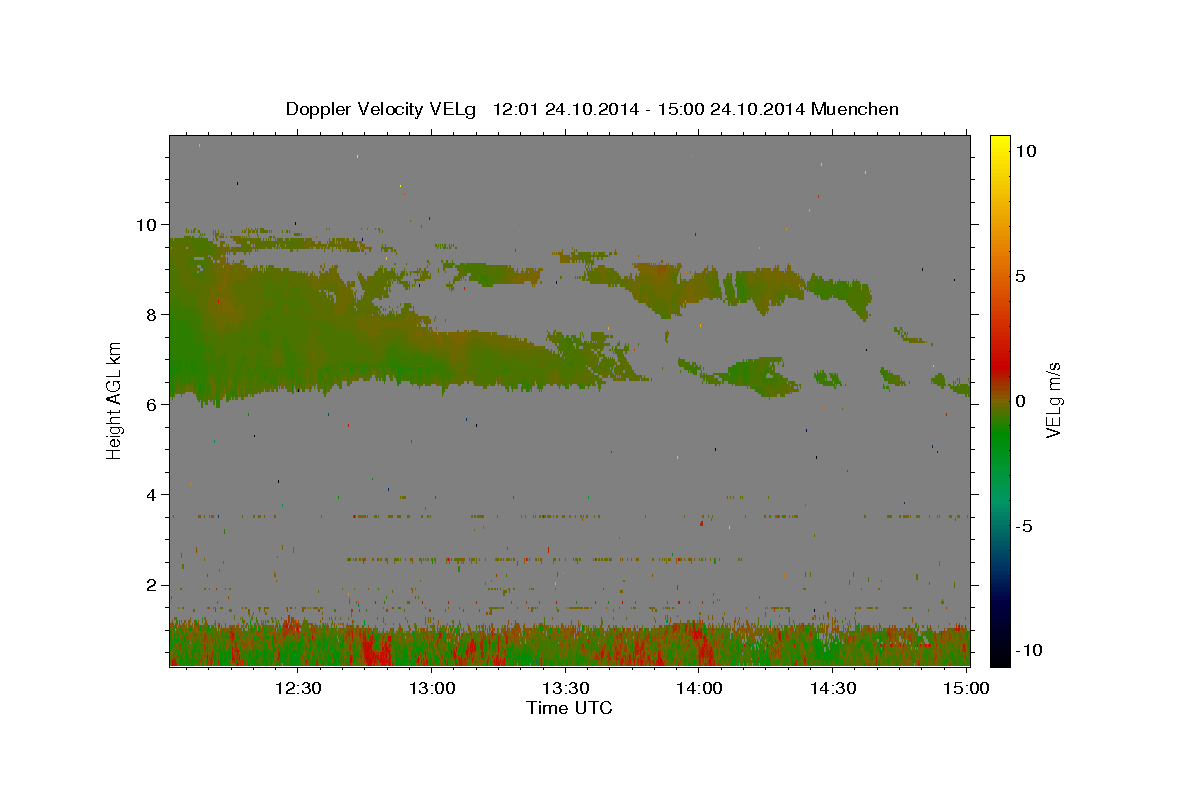Viewport: 1200px width, 800px height.
Task: Click the 14:30 time tick label
Action: (x=832, y=688)
